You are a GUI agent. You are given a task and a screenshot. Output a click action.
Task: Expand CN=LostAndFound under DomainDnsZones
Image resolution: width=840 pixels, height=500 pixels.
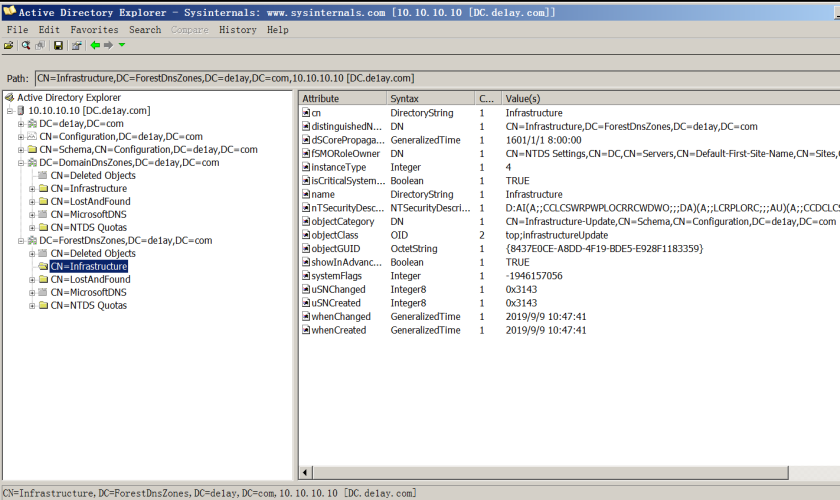point(32,202)
